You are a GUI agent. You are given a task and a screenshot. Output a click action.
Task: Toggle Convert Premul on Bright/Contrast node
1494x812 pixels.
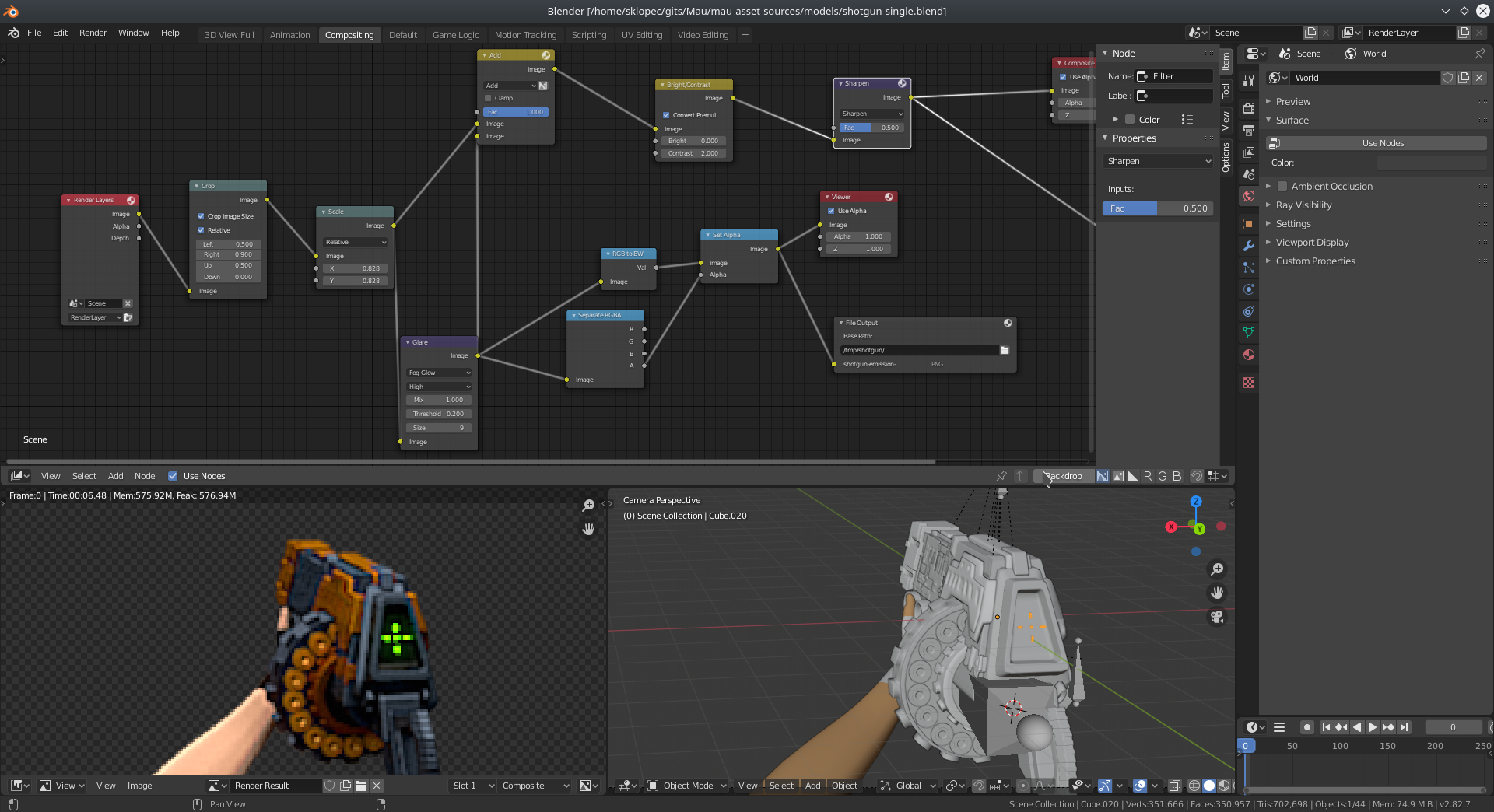click(x=666, y=115)
